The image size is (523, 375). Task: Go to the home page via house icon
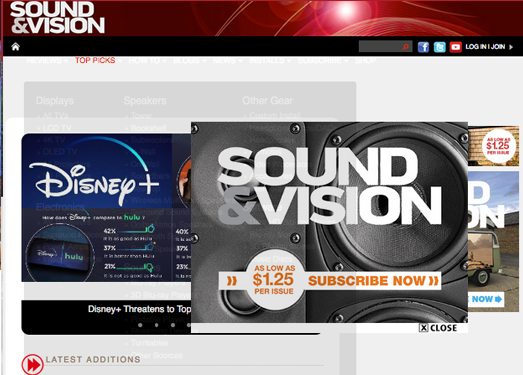(x=15, y=47)
